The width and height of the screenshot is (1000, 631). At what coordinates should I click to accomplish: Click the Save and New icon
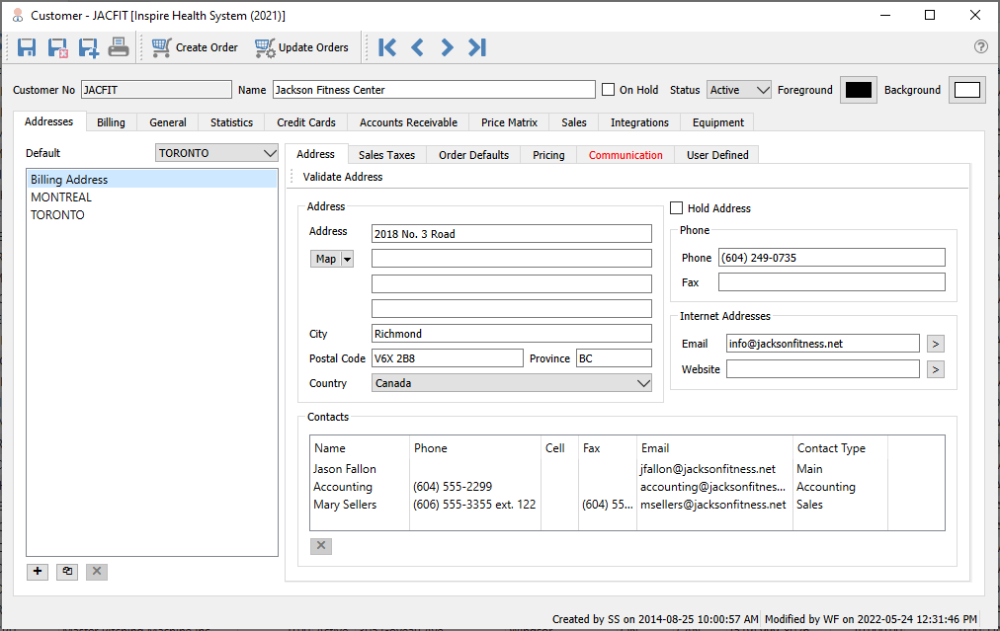click(x=88, y=47)
